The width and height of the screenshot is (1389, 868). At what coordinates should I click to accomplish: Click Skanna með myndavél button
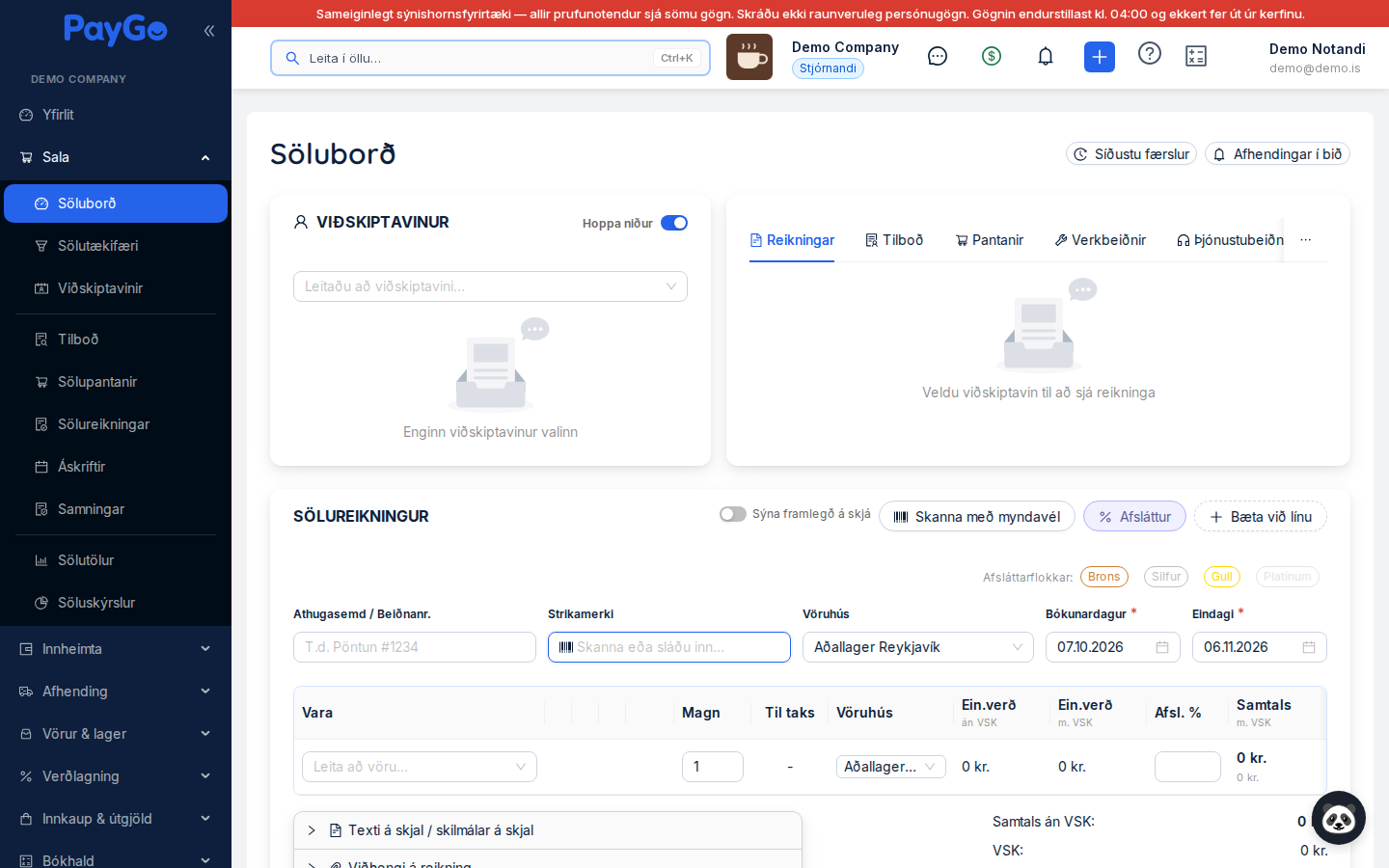click(977, 516)
